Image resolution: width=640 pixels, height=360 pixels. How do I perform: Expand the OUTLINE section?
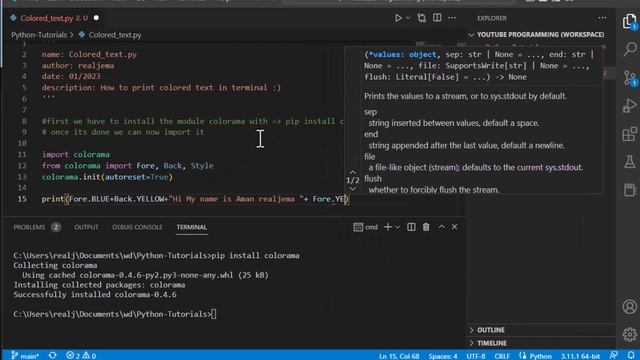click(x=491, y=330)
